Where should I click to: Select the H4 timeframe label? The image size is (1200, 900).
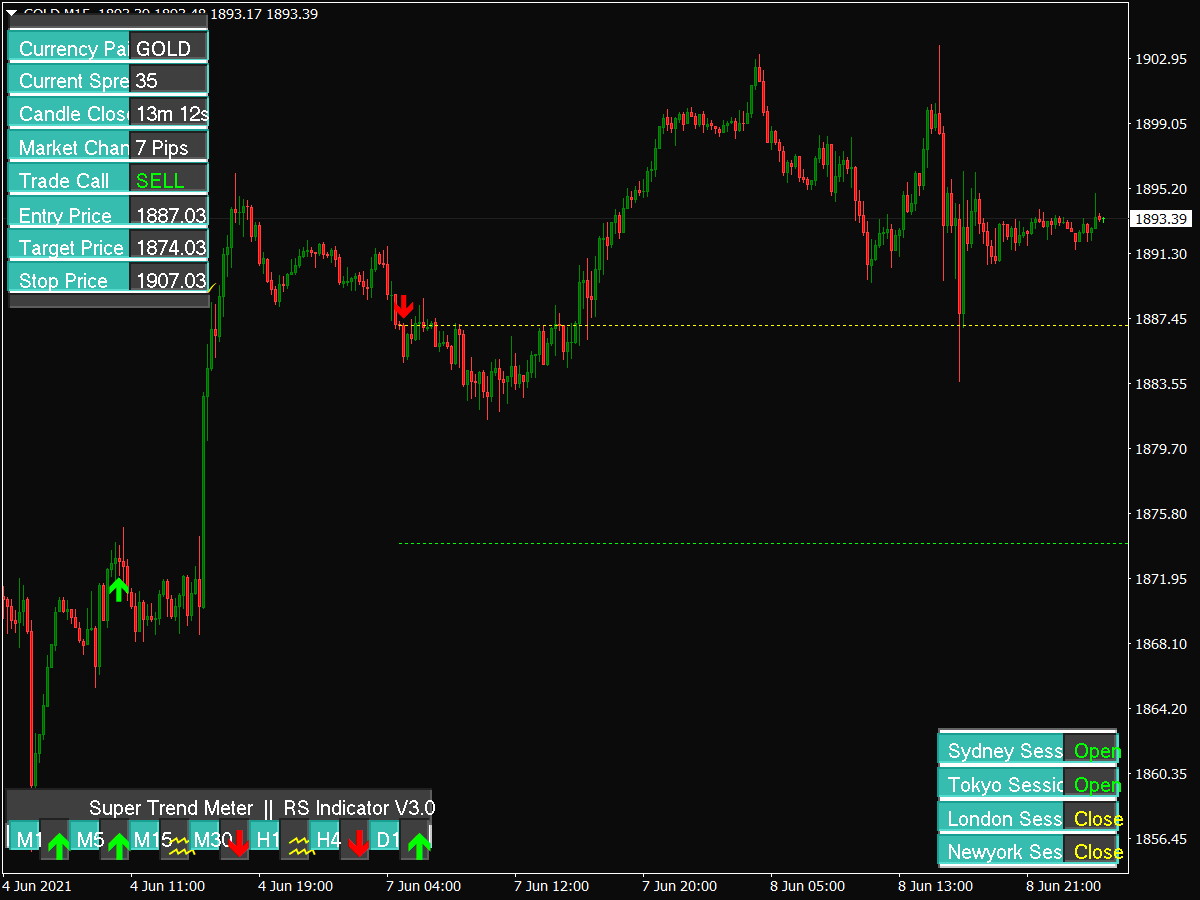tap(328, 840)
